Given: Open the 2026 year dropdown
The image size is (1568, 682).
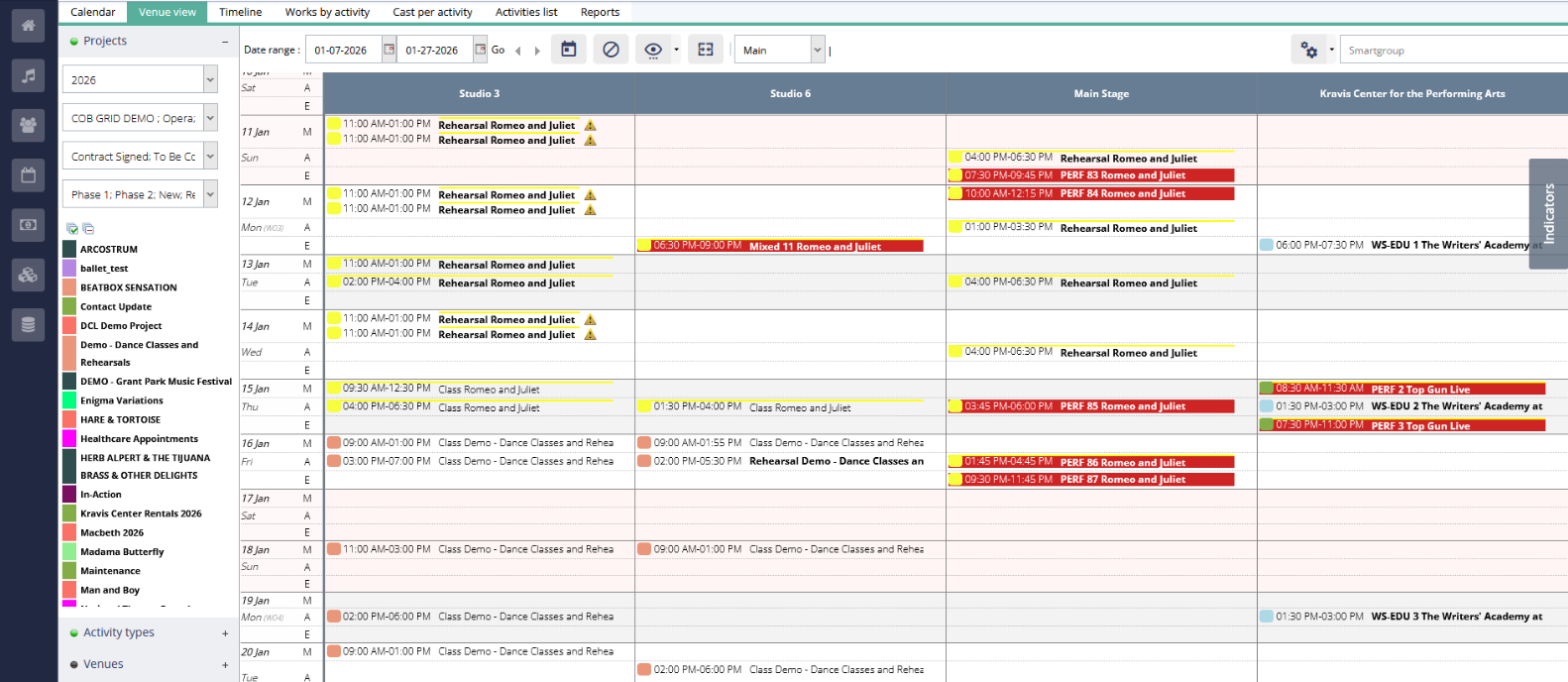Looking at the screenshot, I should [210, 79].
